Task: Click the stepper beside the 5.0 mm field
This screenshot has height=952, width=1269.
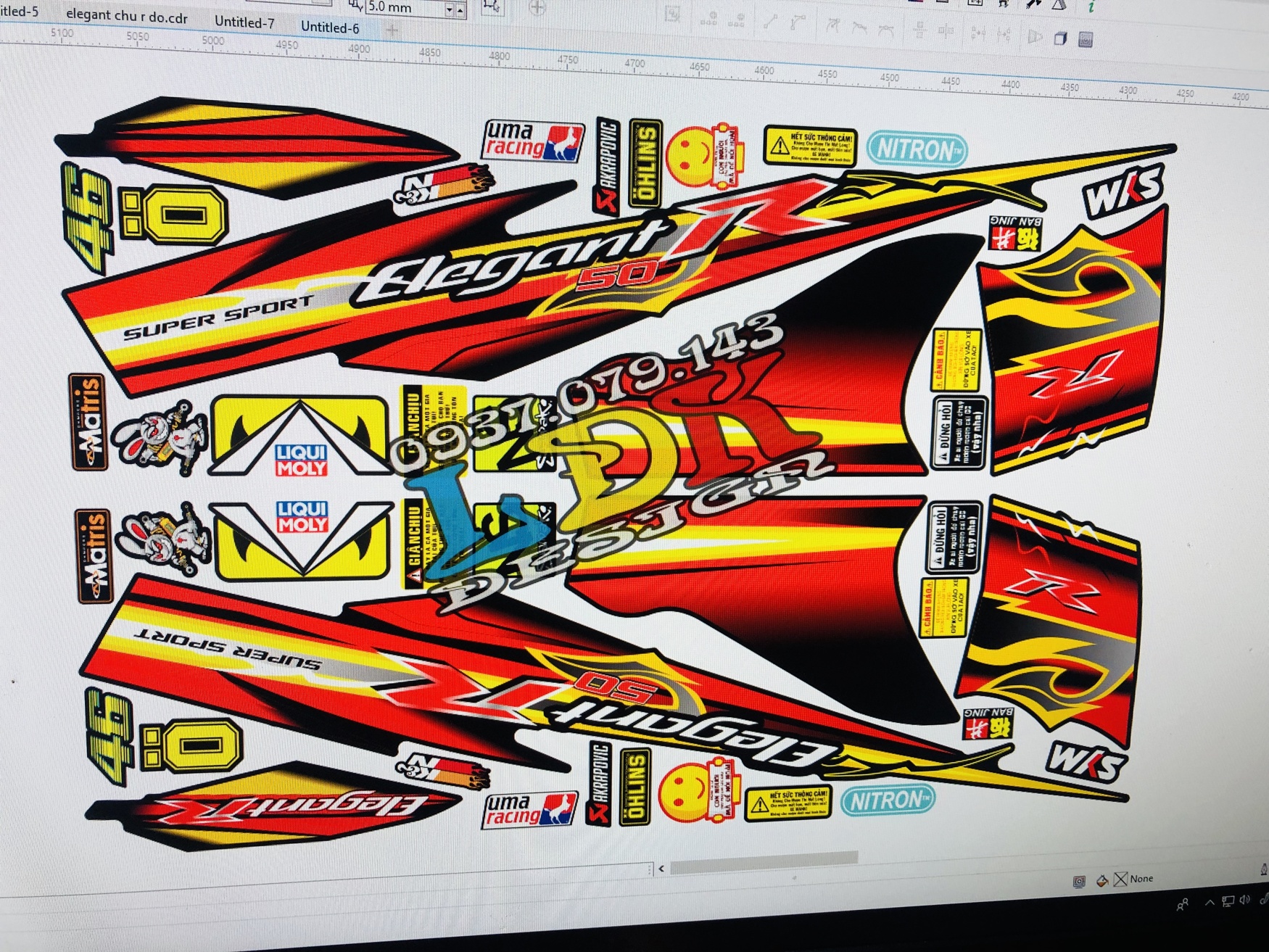Action: pos(460,10)
